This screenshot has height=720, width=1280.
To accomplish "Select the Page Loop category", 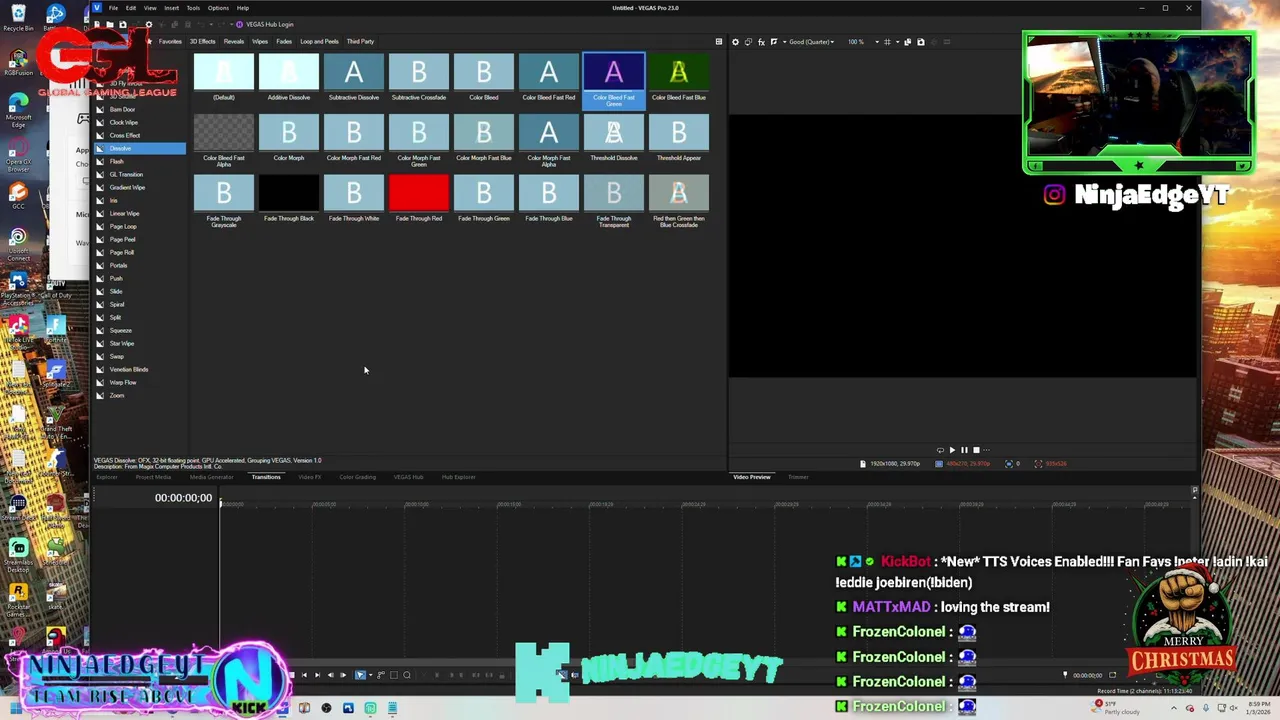I will point(123,226).
